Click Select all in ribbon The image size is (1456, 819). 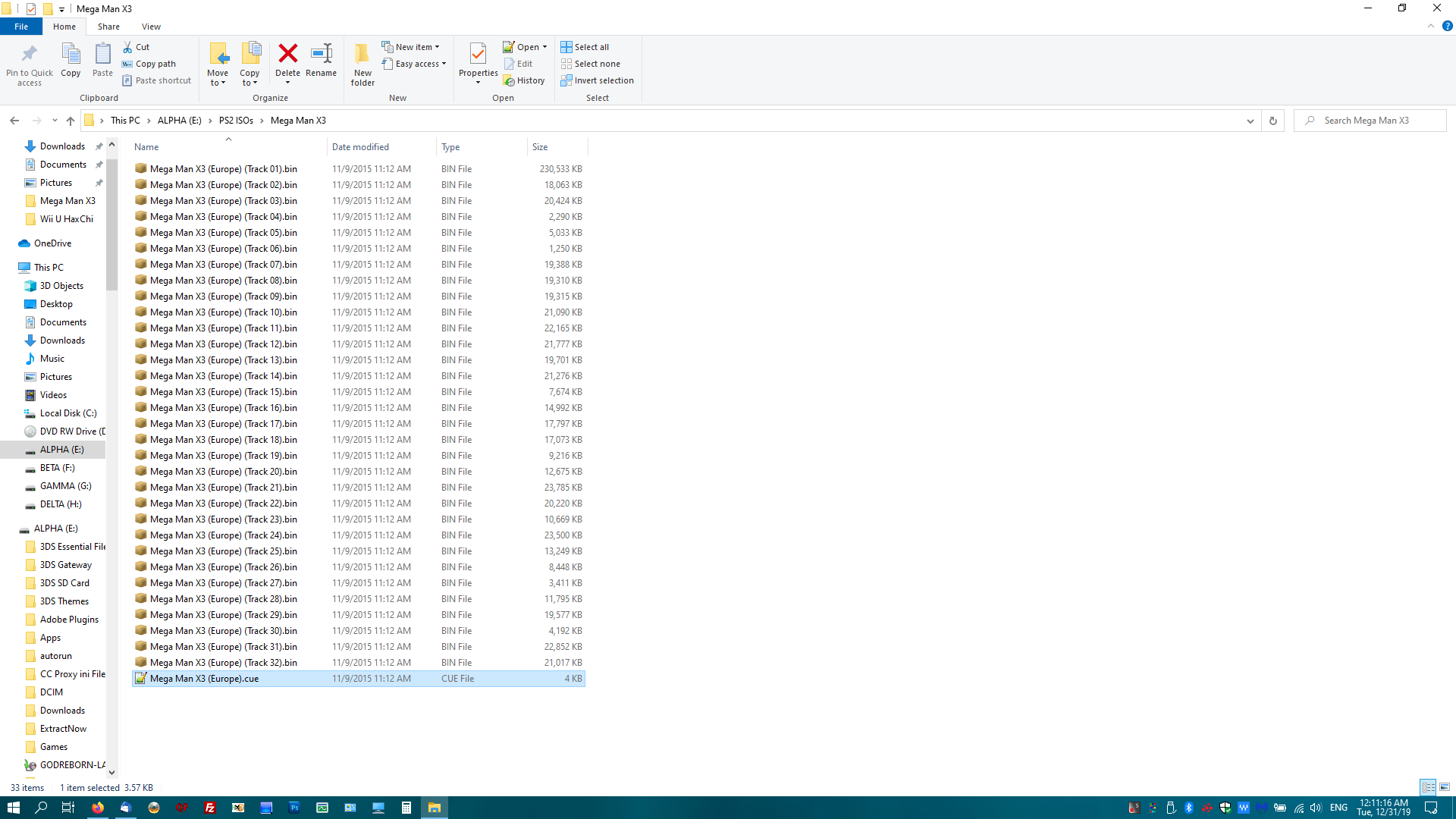click(x=585, y=47)
